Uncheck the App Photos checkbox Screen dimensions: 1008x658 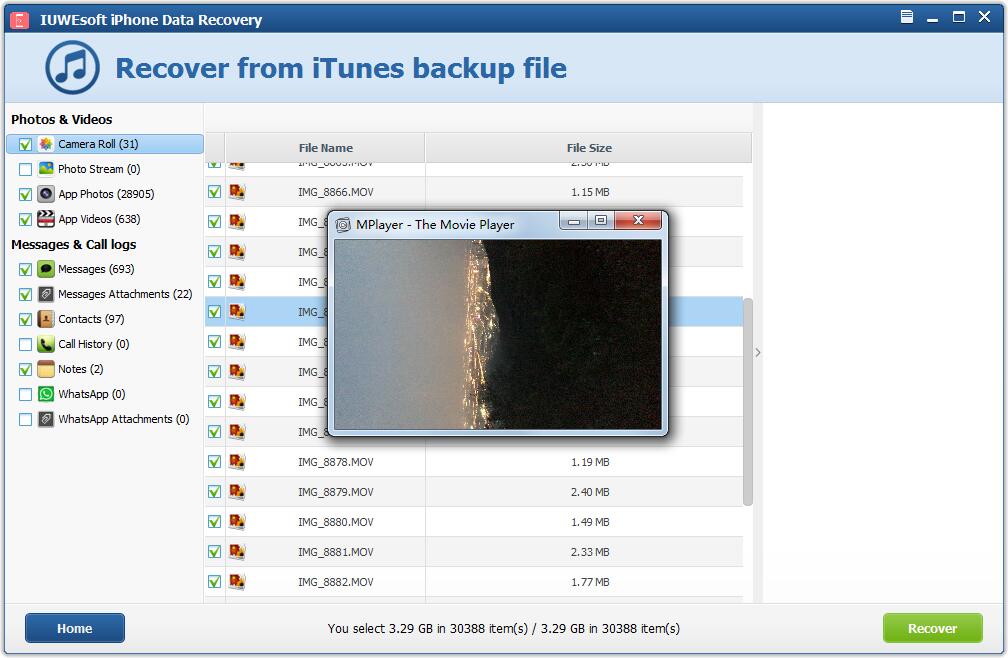click(x=25, y=195)
